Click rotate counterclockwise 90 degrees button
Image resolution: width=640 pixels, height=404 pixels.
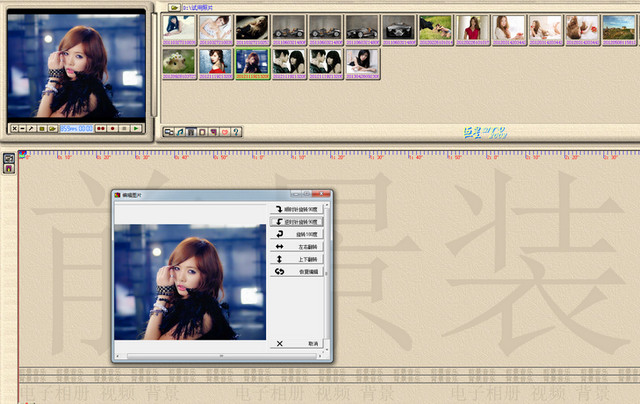(x=296, y=221)
